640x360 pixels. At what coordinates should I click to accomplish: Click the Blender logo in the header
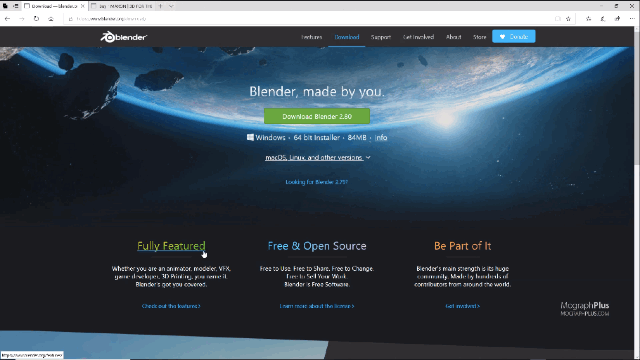[x=124, y=37]
